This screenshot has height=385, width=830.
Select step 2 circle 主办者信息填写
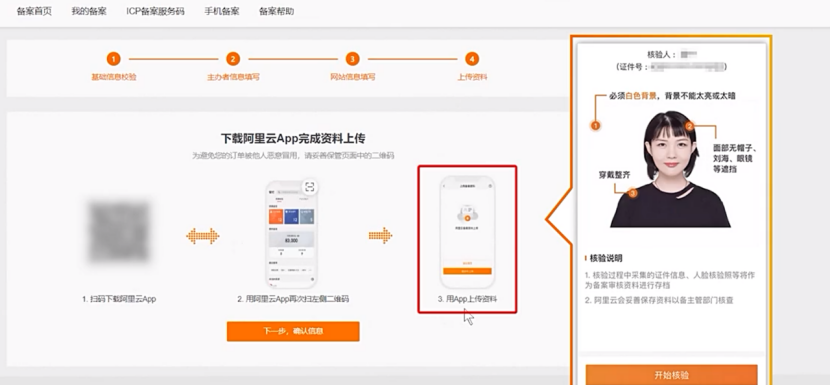pos(233,59)
